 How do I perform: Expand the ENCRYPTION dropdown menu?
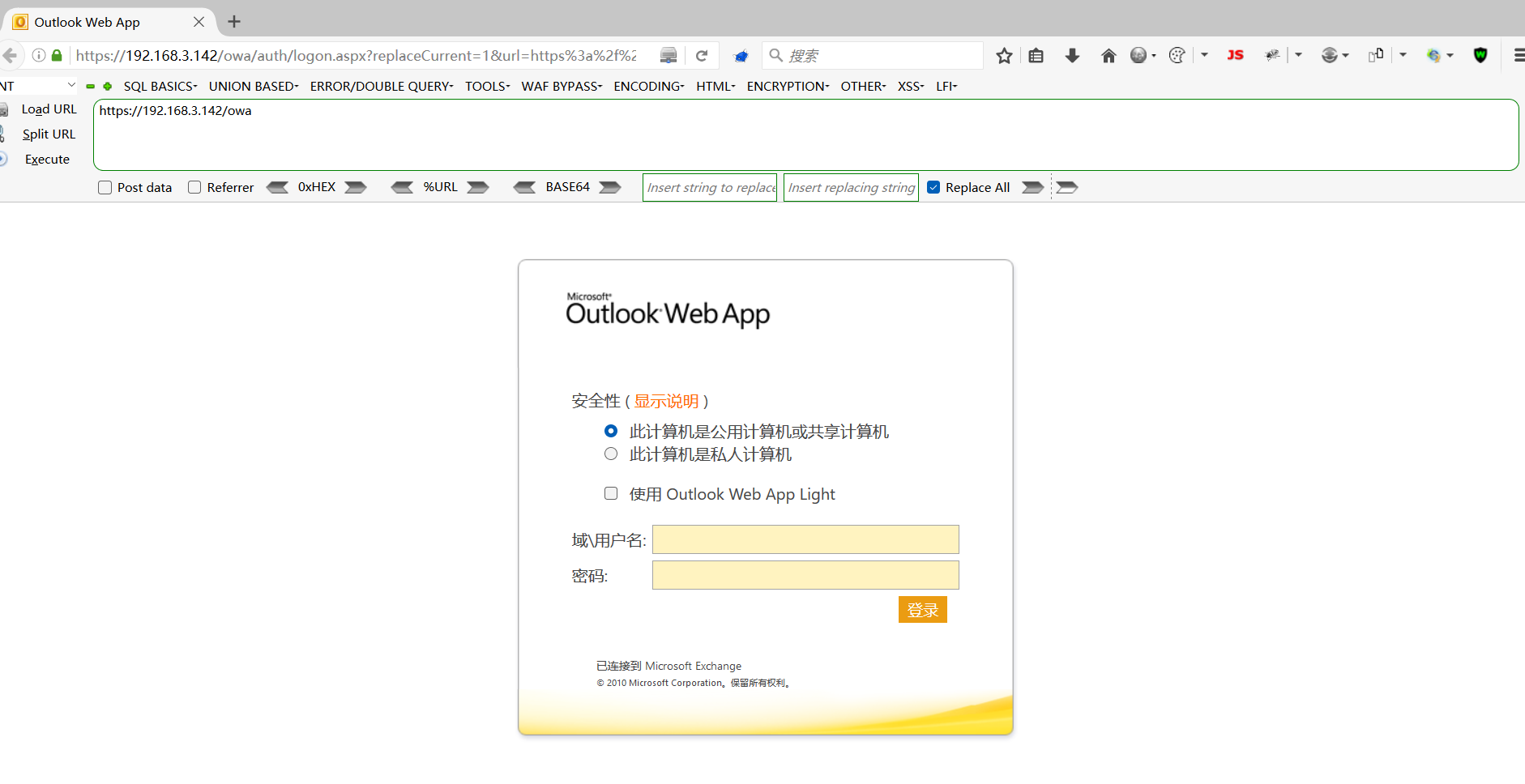(788, 86)
